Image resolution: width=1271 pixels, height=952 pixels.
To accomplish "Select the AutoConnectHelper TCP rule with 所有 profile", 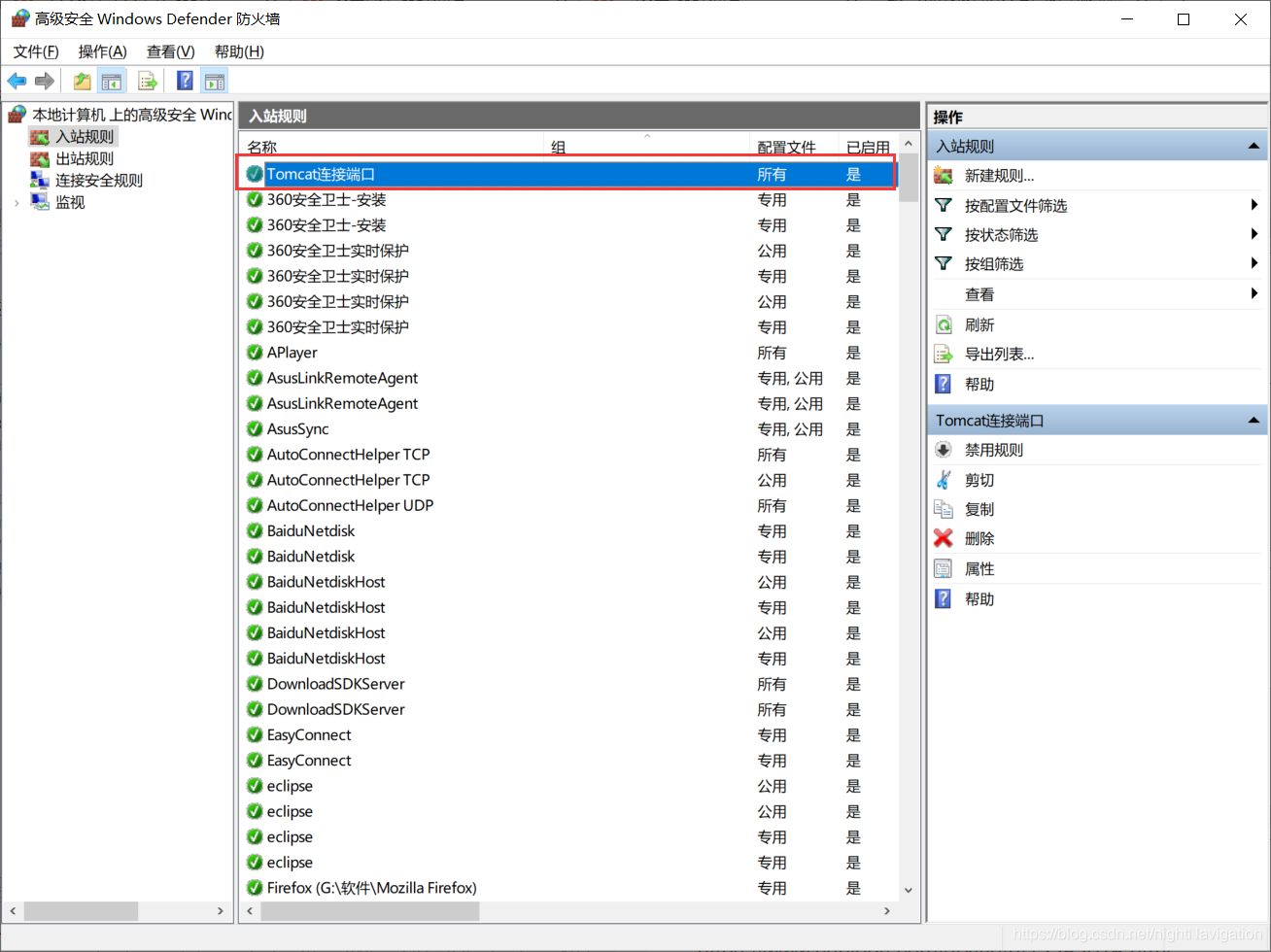I will click(x=567, y=454).
